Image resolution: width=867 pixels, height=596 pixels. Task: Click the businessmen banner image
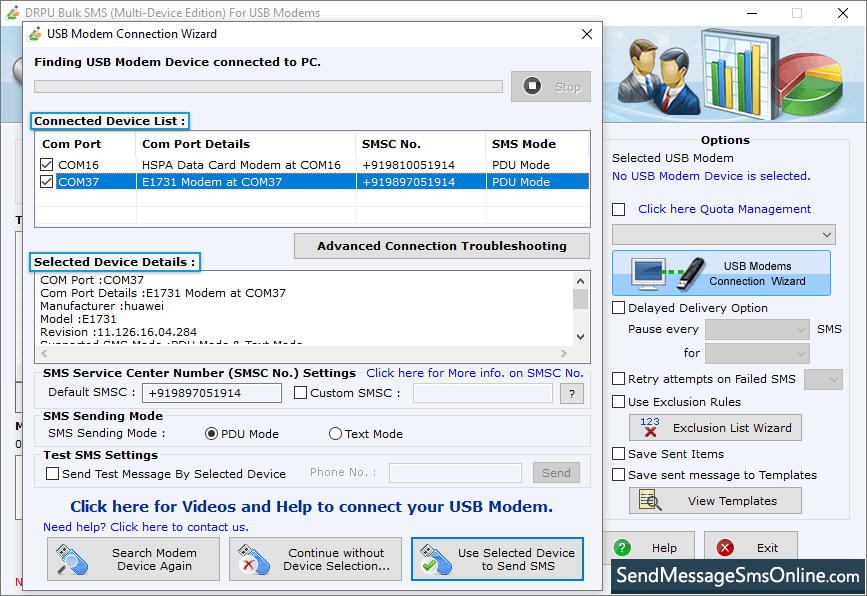[x=658, y=75]
